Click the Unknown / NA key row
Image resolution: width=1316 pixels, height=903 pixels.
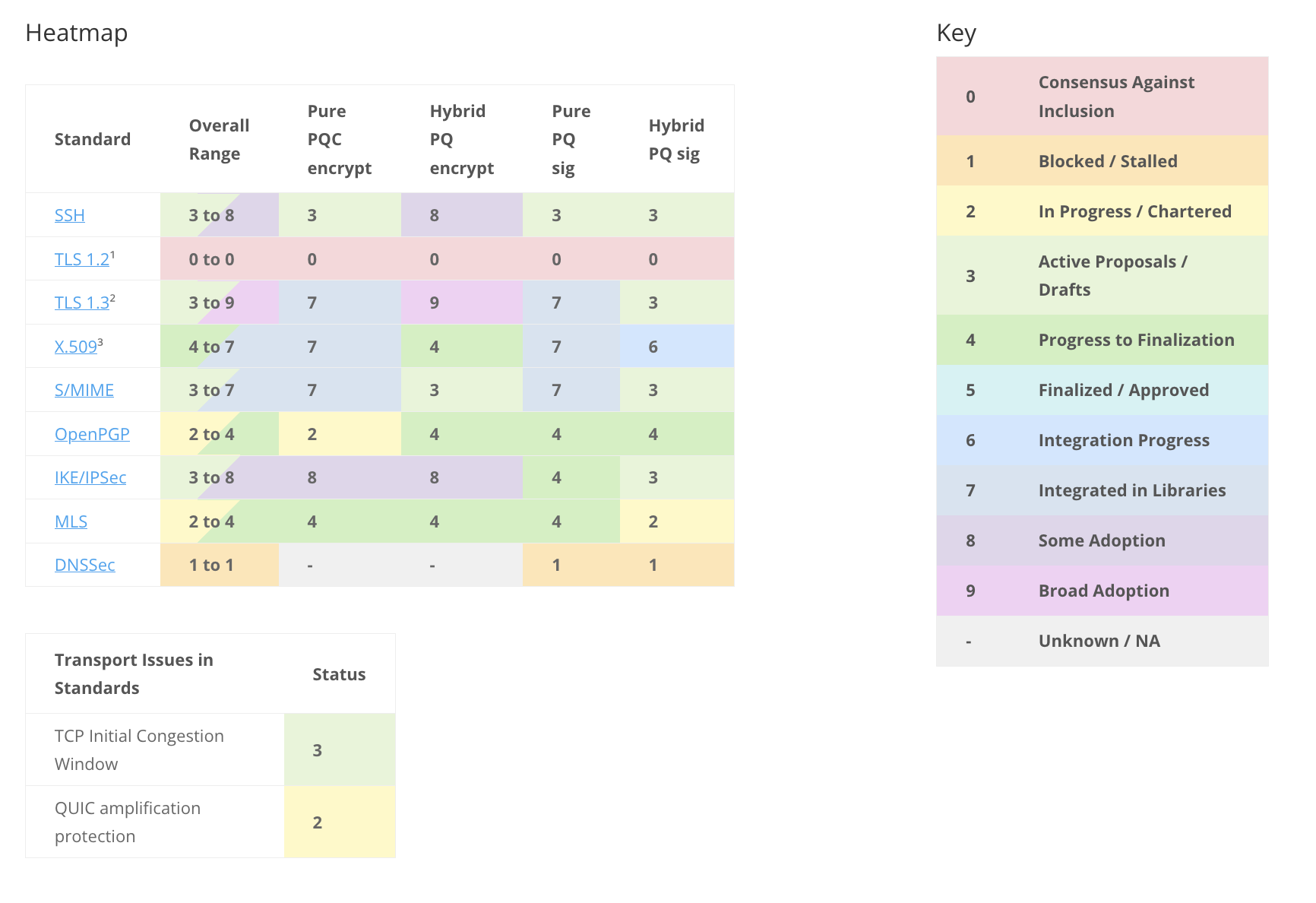pyautogui.click(x=1102, y=641)
